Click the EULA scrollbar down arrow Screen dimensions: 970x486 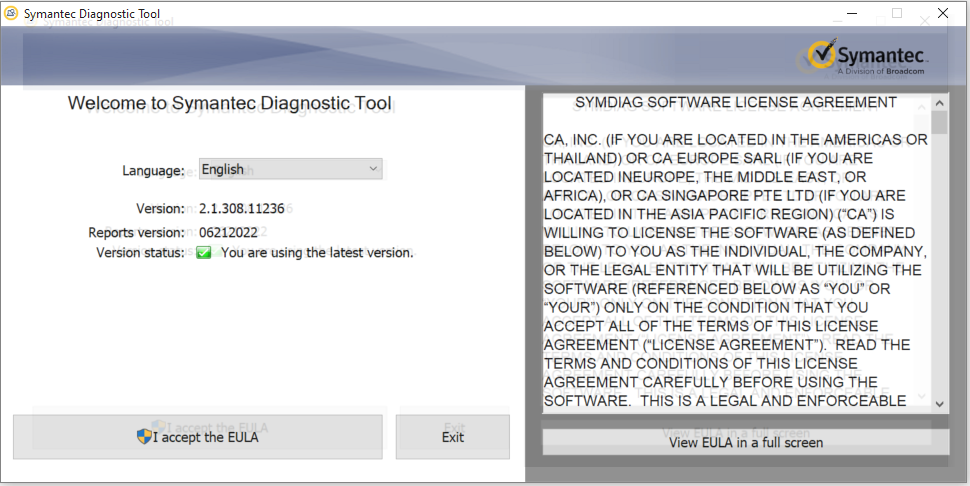click(x=940, y=404)
